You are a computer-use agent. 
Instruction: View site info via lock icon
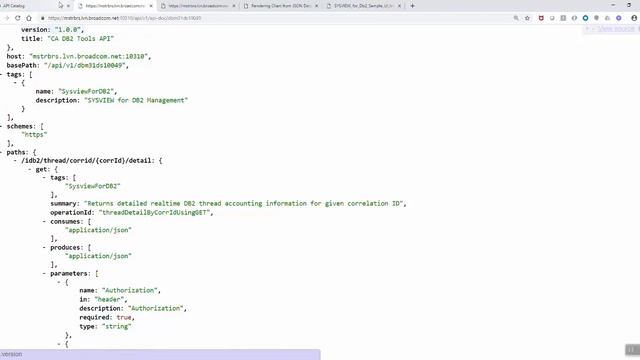pos(42,18)
